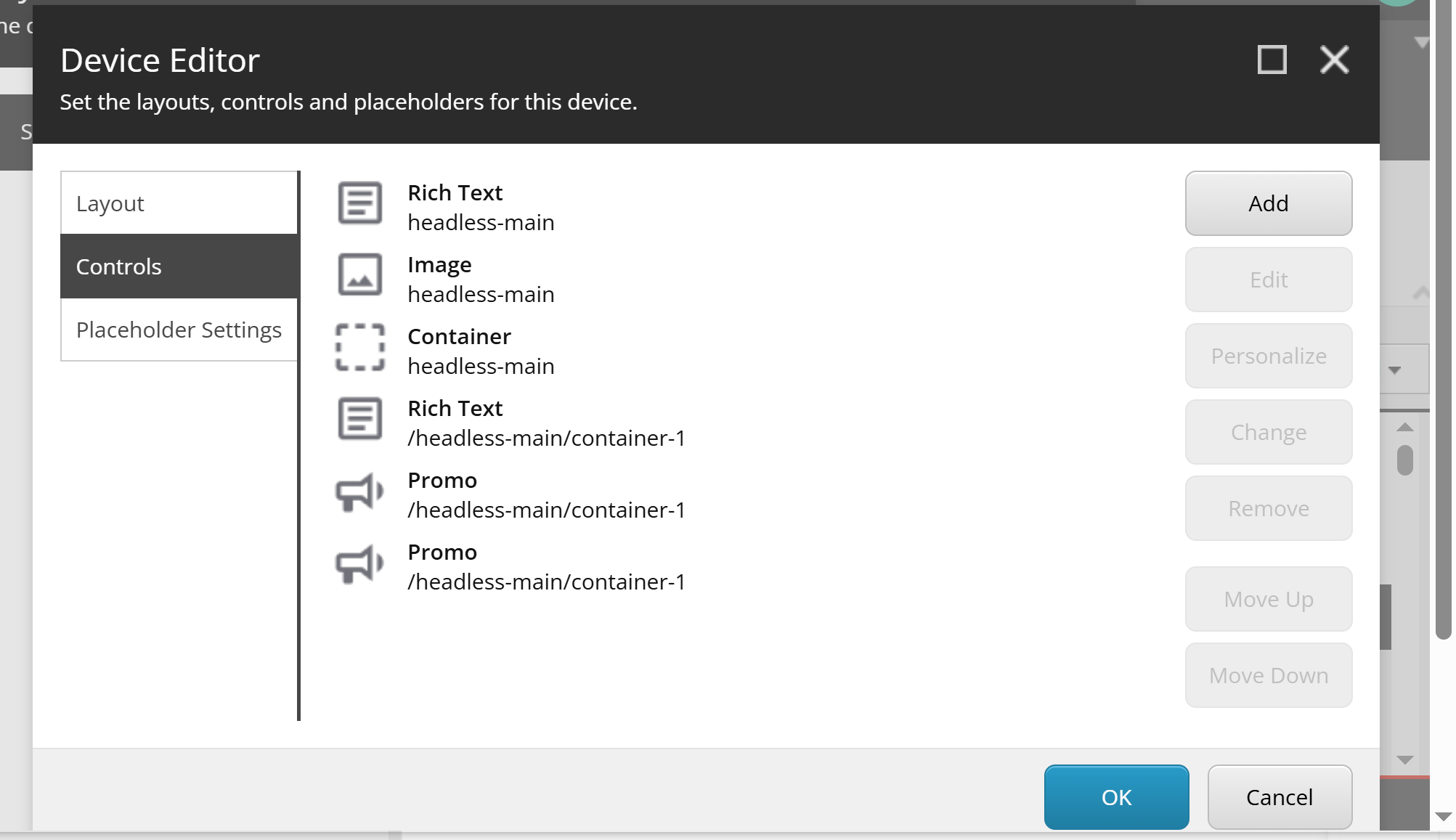The height and width of the screenshot is (840, 1456).
Task: Click the Personalize button
Action: [1269, 356]
